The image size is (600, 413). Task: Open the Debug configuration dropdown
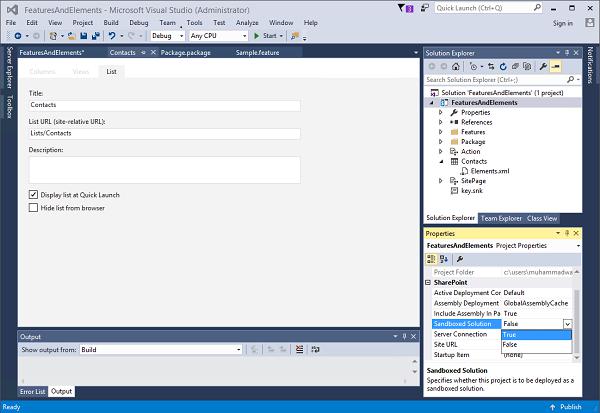click(168, 36)
